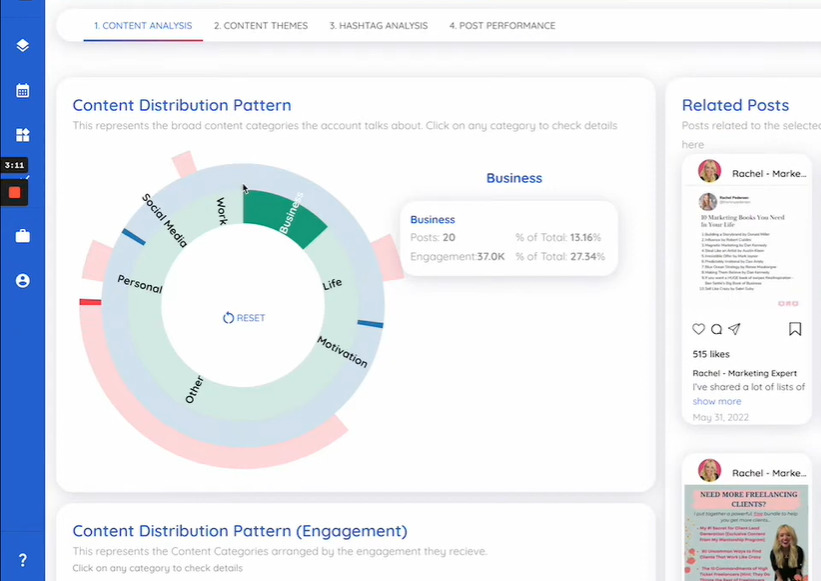Screen dimensions: 821x581
Task: Bookmark Rachel's post using the save icon
Action: pos(794,329)
